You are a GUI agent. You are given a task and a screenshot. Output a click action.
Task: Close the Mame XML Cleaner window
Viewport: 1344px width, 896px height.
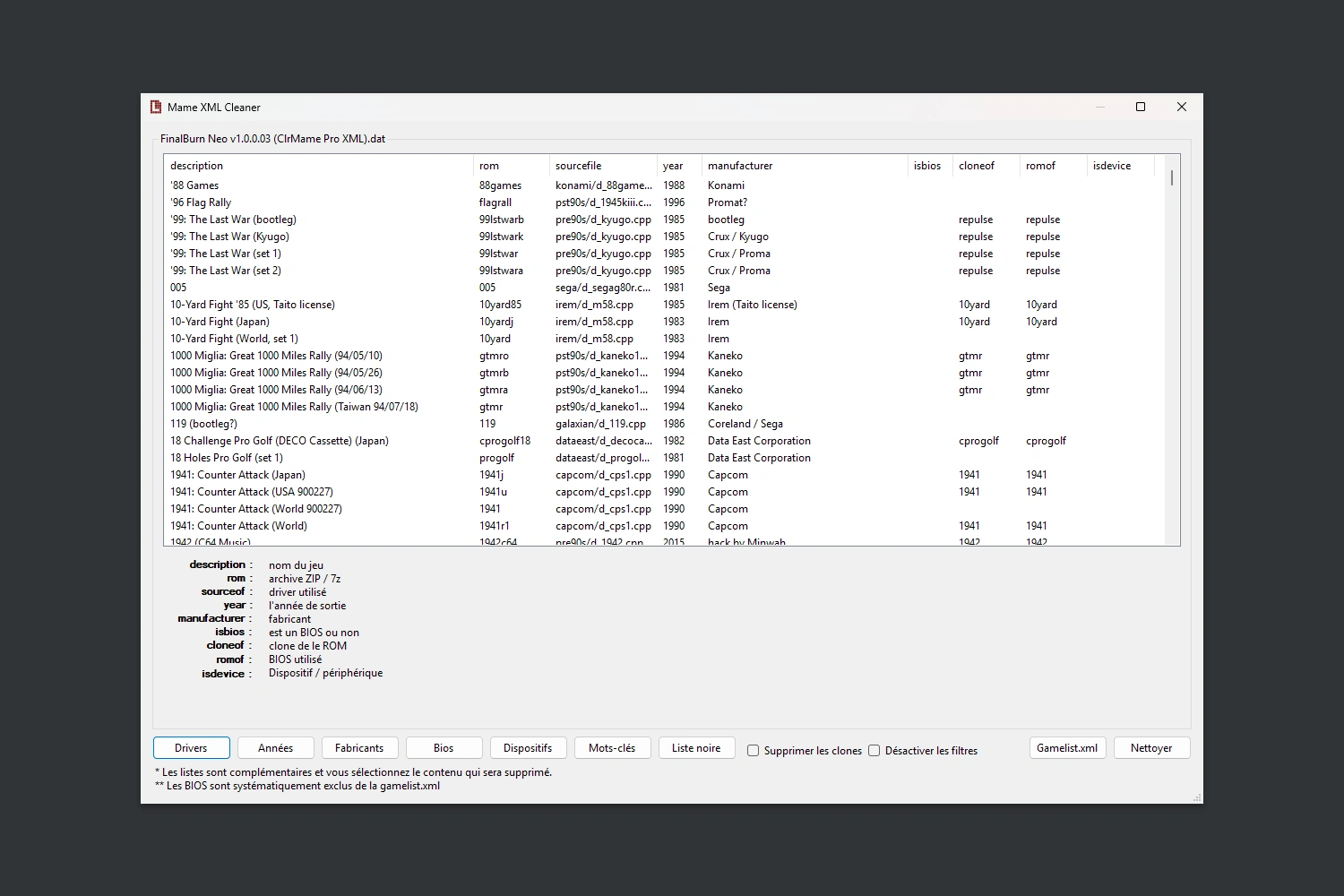[x=1182, y=107]
